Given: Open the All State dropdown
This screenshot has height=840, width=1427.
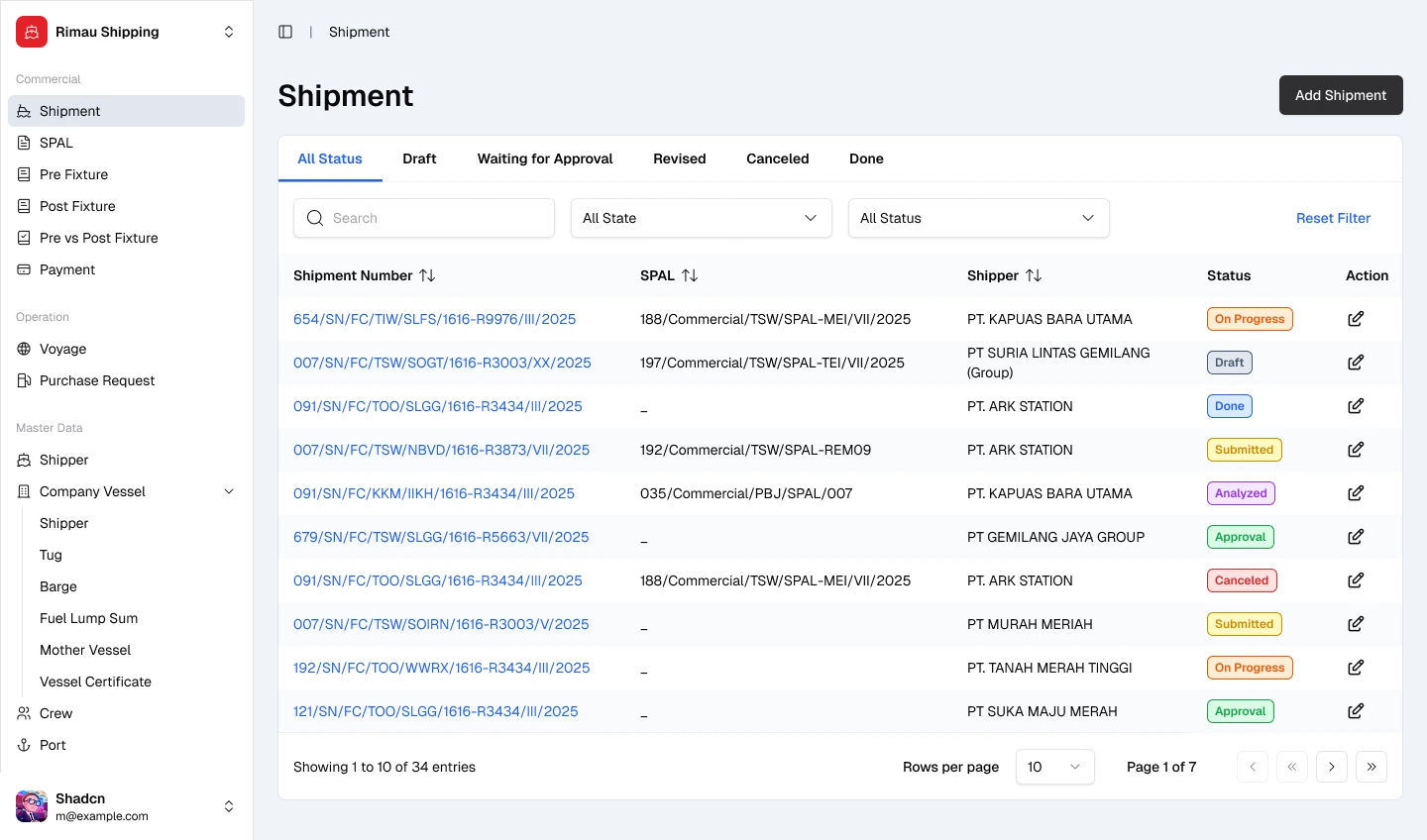Looking at the screenshot, I should click(x=701, y=218).
